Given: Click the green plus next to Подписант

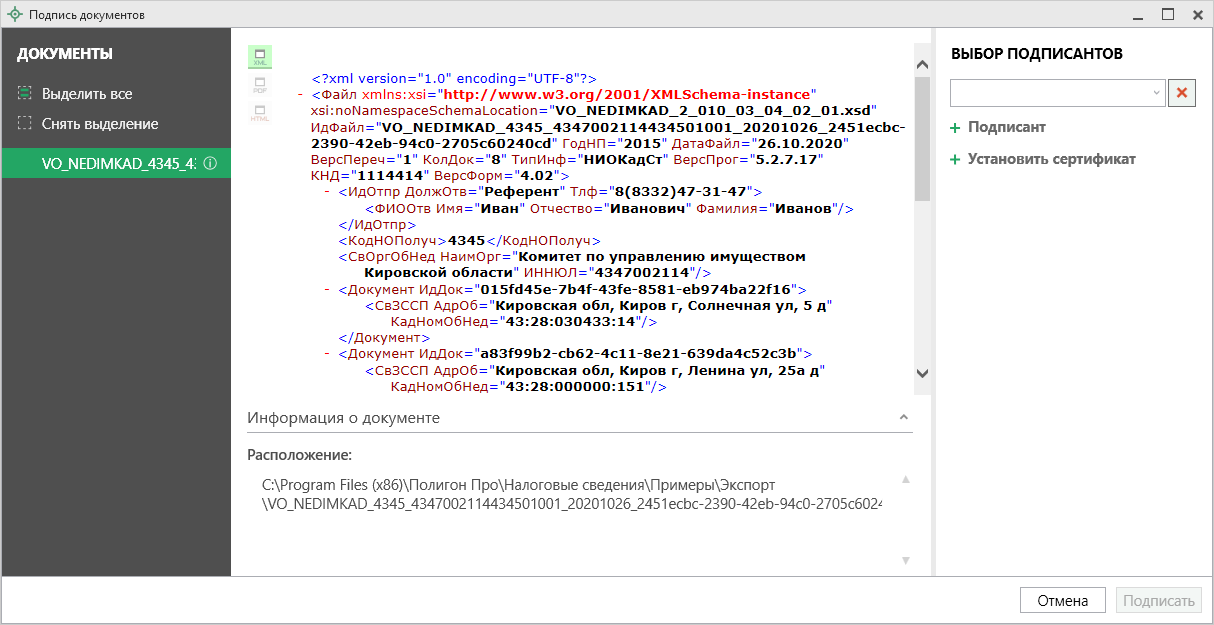Looking at the screenshot, I should click(x=955, y=128).
